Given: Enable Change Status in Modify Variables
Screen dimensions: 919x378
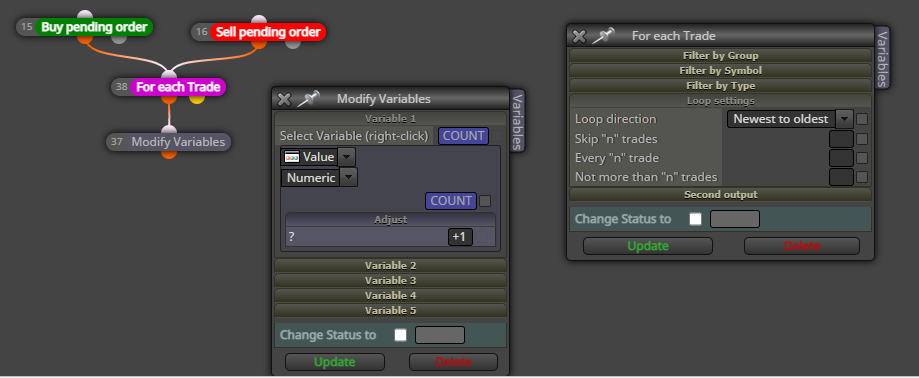Looking at the screenshot, I should (400, 335).
